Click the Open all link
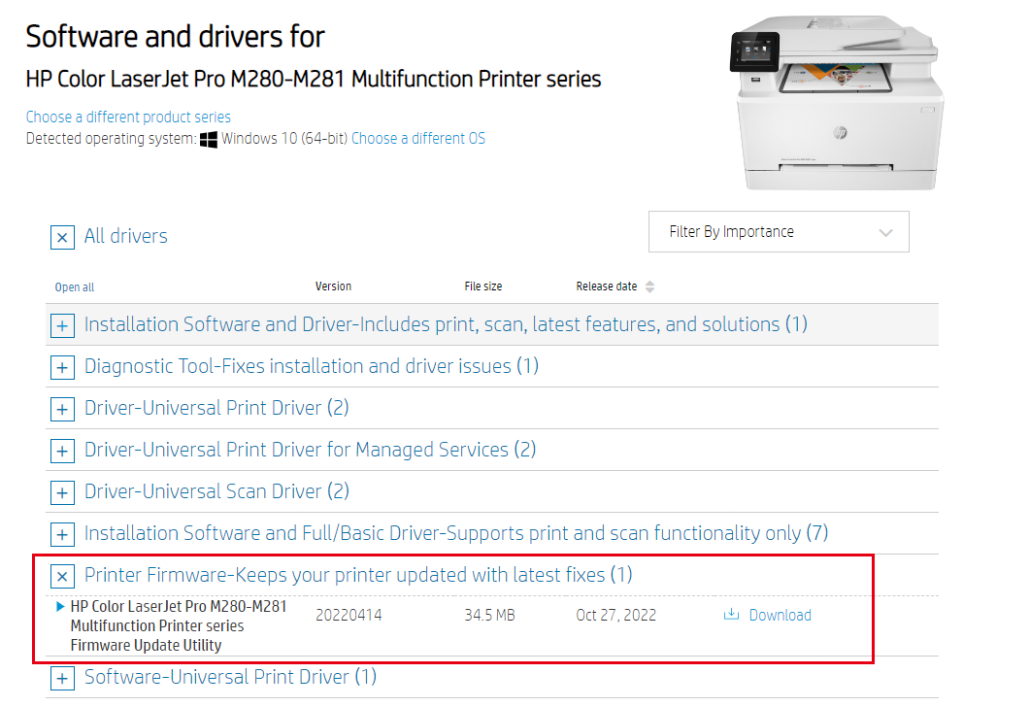Viewport: 1030px width, 707px height. (x=74, y=287)
